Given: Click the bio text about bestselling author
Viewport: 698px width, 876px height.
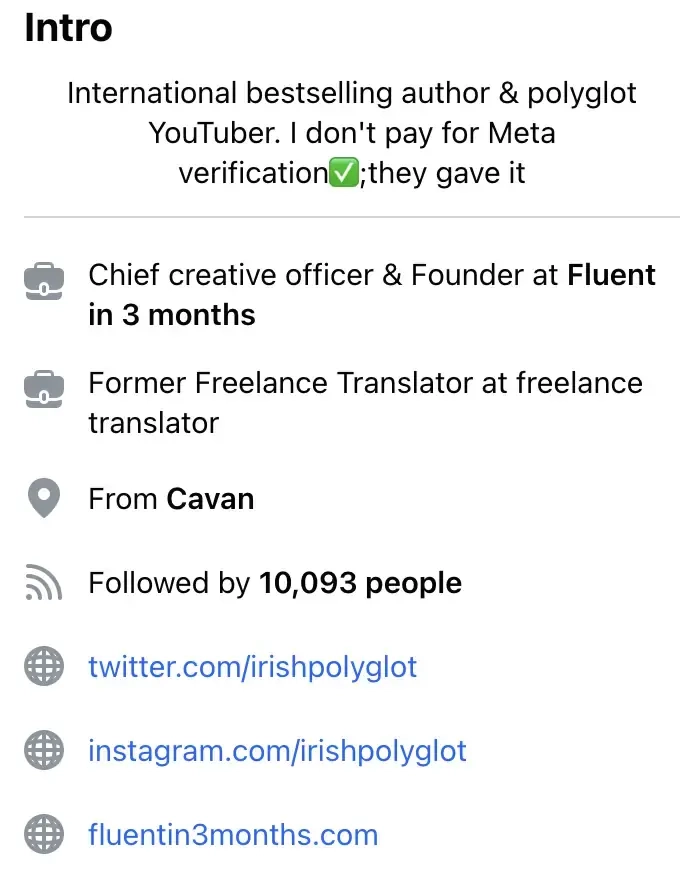Looking at the screenshot, I should 351,133.
